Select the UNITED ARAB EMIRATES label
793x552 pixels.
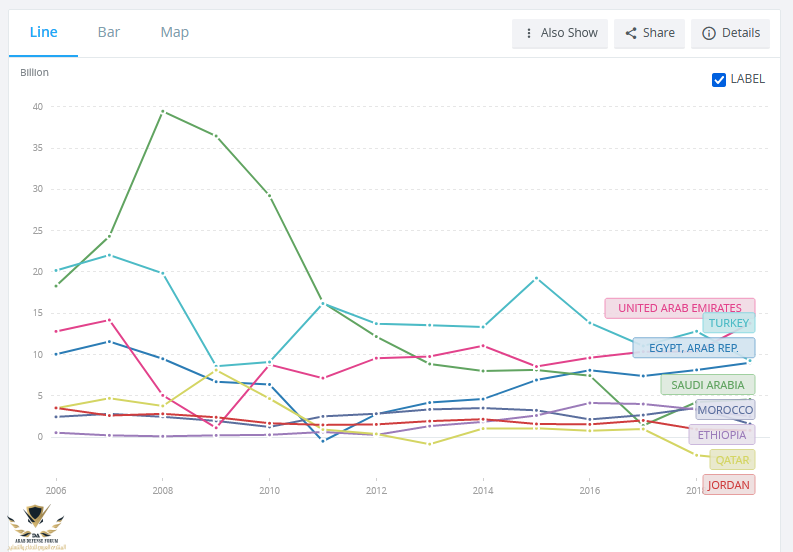(x=680, y=308)
